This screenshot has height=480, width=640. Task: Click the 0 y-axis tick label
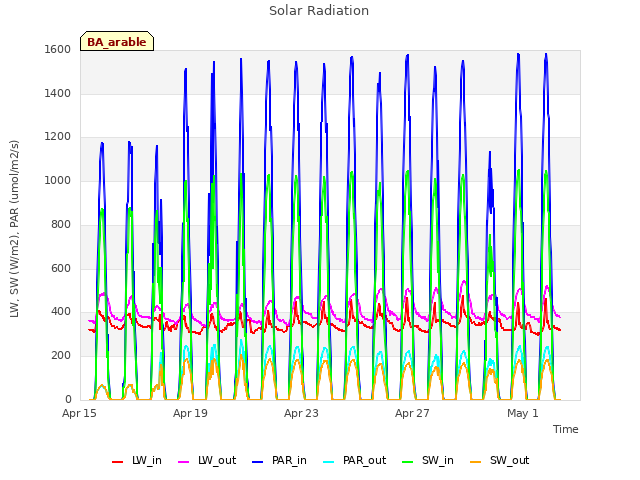(x=68, y=399)
